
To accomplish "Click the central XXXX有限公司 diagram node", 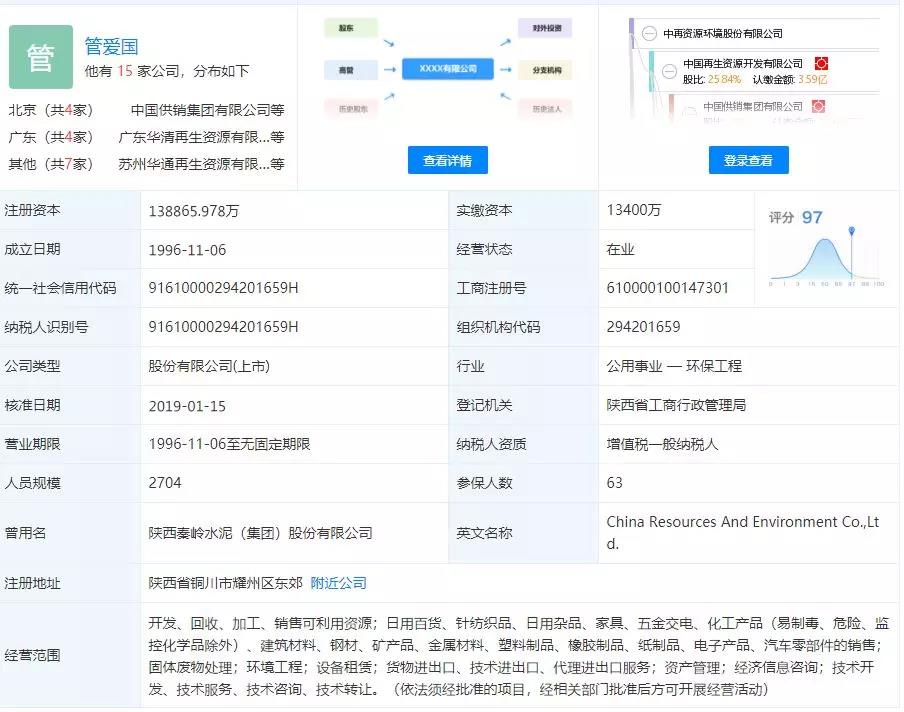I will 448,69.
